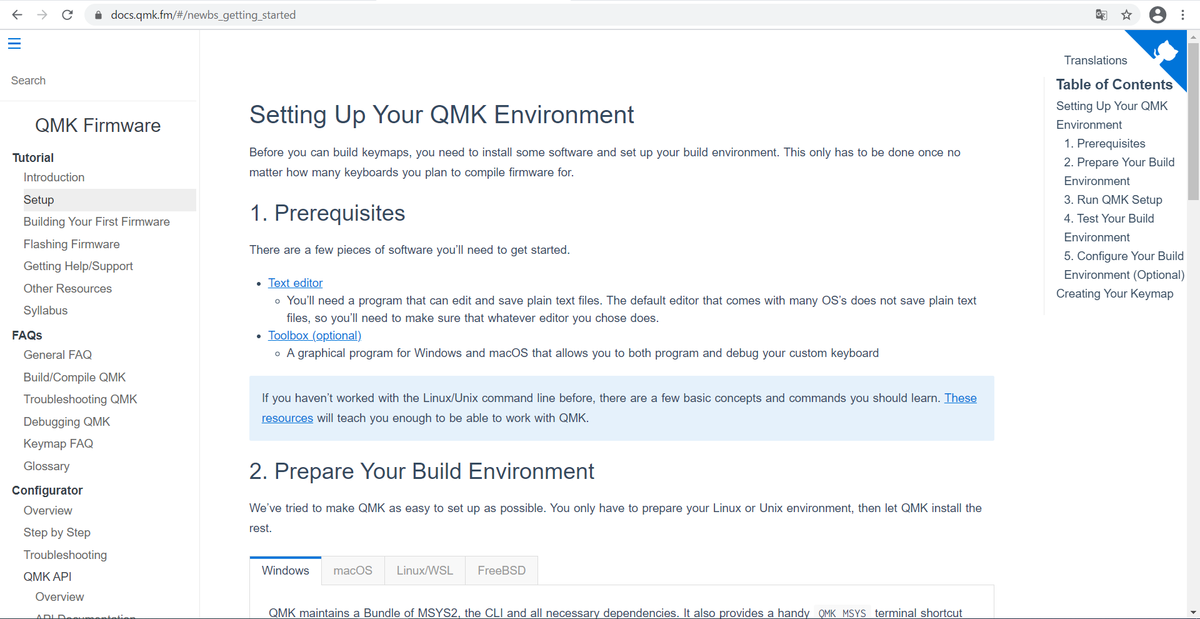Open Build/Compile QMK page

click(x=75, y=377)
